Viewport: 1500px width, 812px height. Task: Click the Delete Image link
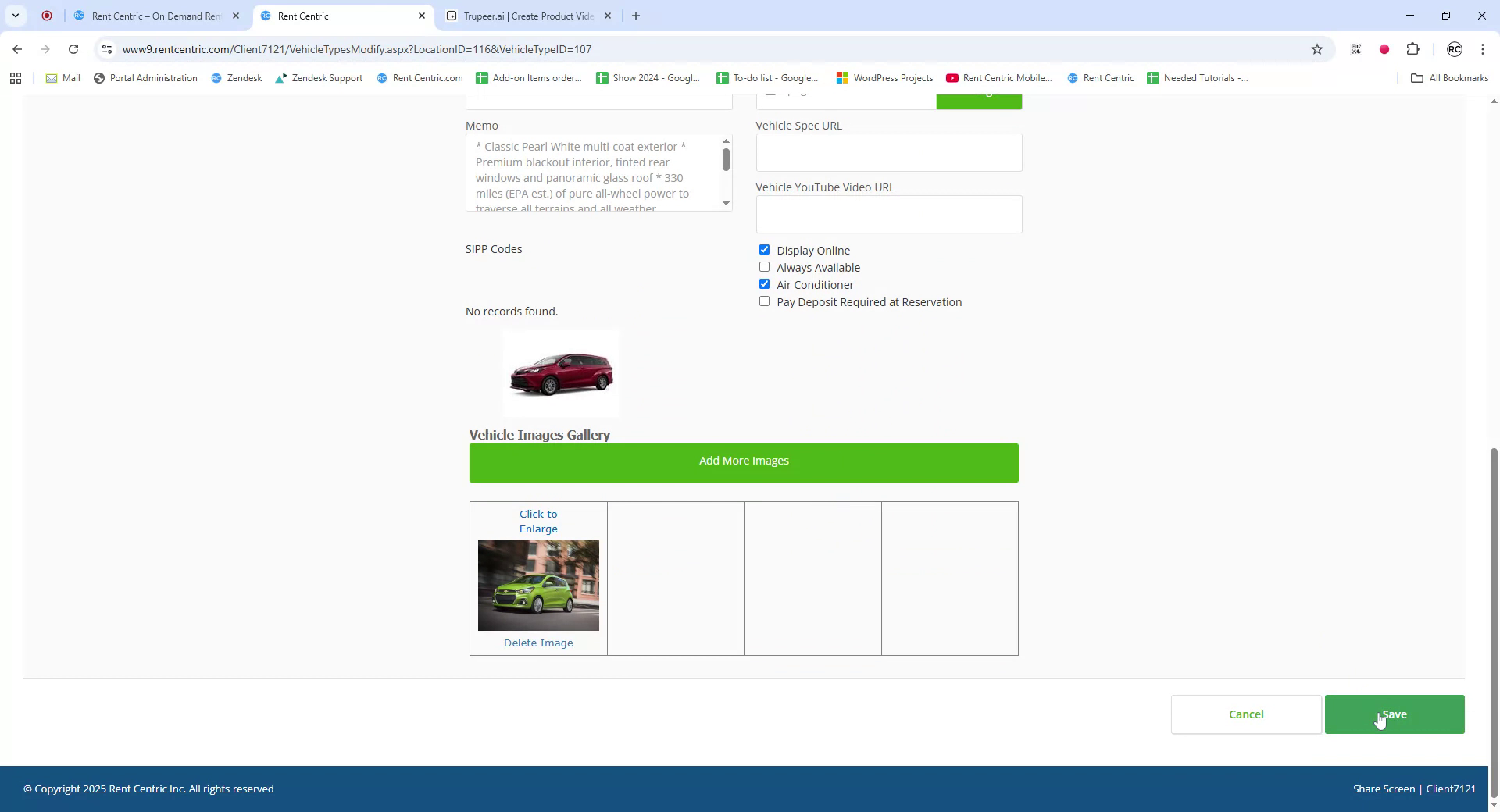(x=538, y=643)
